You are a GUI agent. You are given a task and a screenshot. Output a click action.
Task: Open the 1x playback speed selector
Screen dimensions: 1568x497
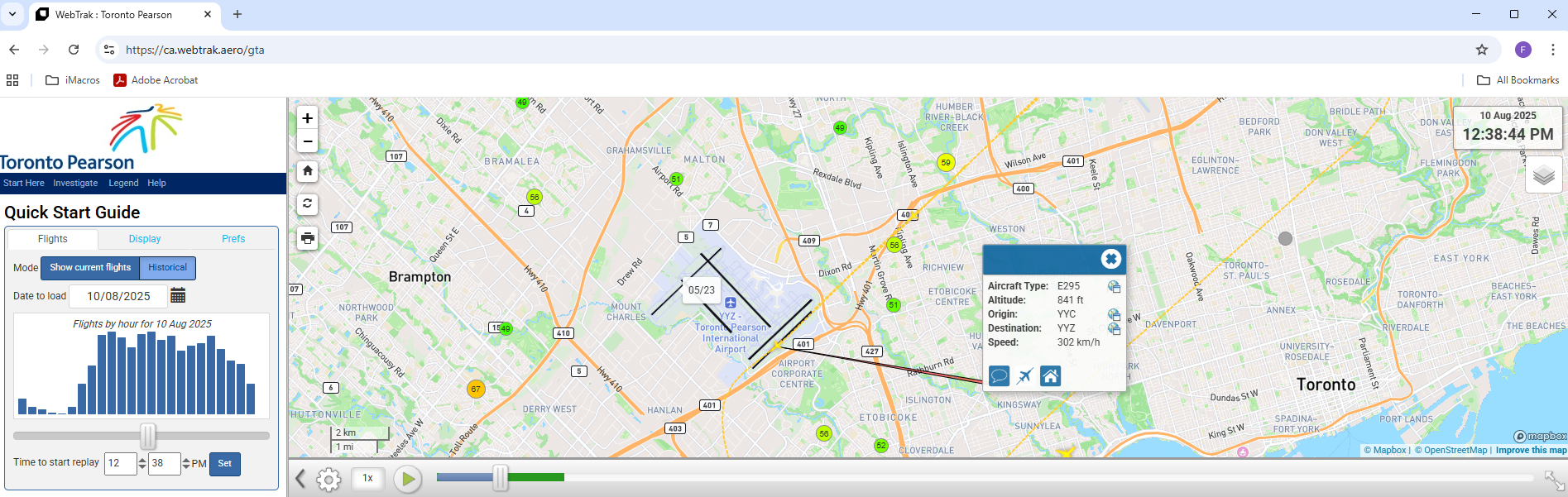tap(368, 478)
